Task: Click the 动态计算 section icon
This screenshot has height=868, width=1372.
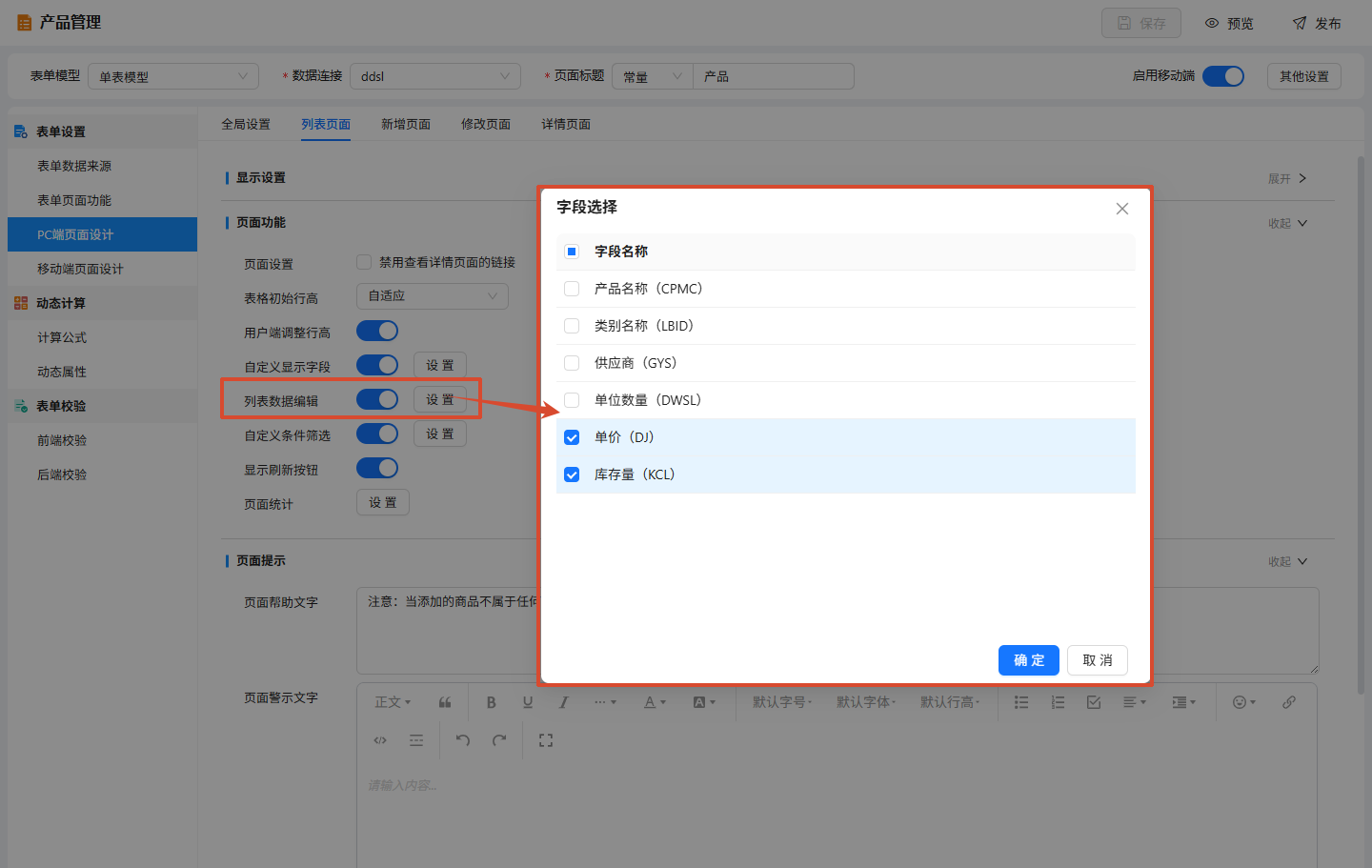Action: pyautogui.click(x=21, y=303)
